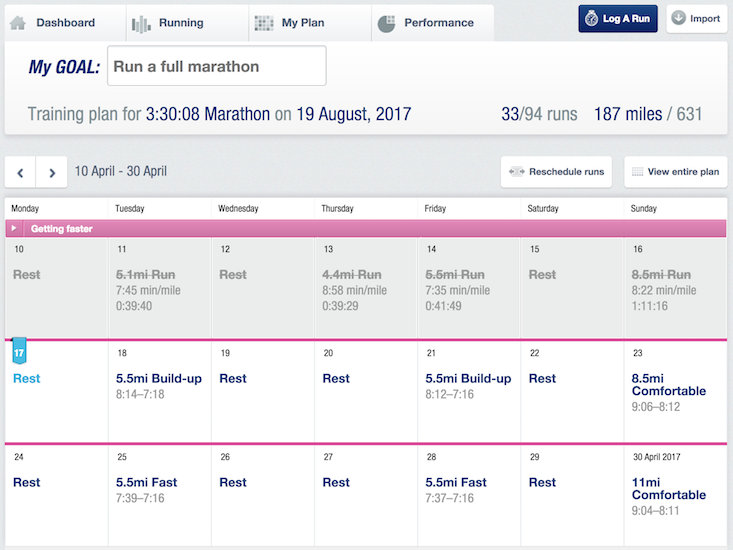Go to next weeks with right chevron
Image resolution: width=733 pixels, height=550 pixels.
(x=52, y=172)
